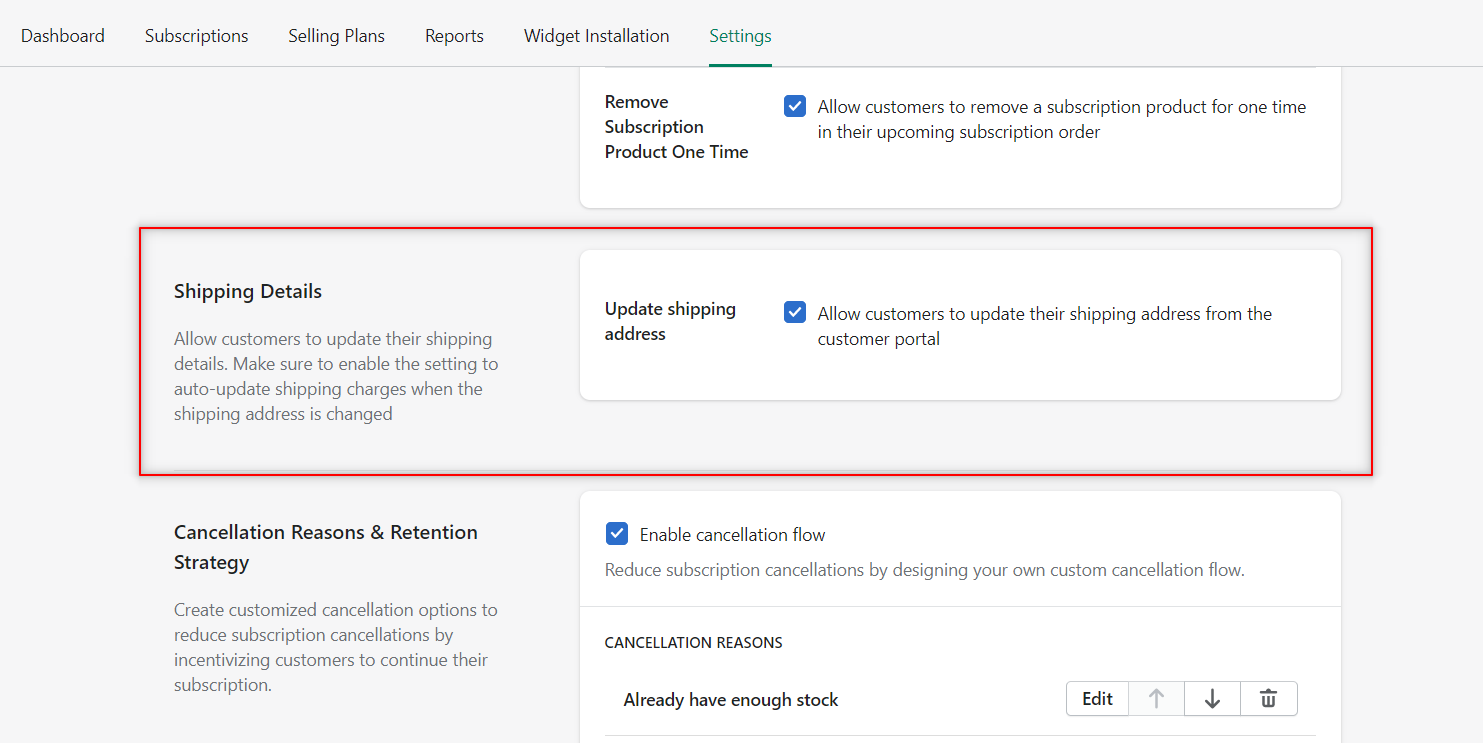Click 'Cancellation Reasons & Retention Strategy' heading

pyautogui.click(x=326, y=547)
